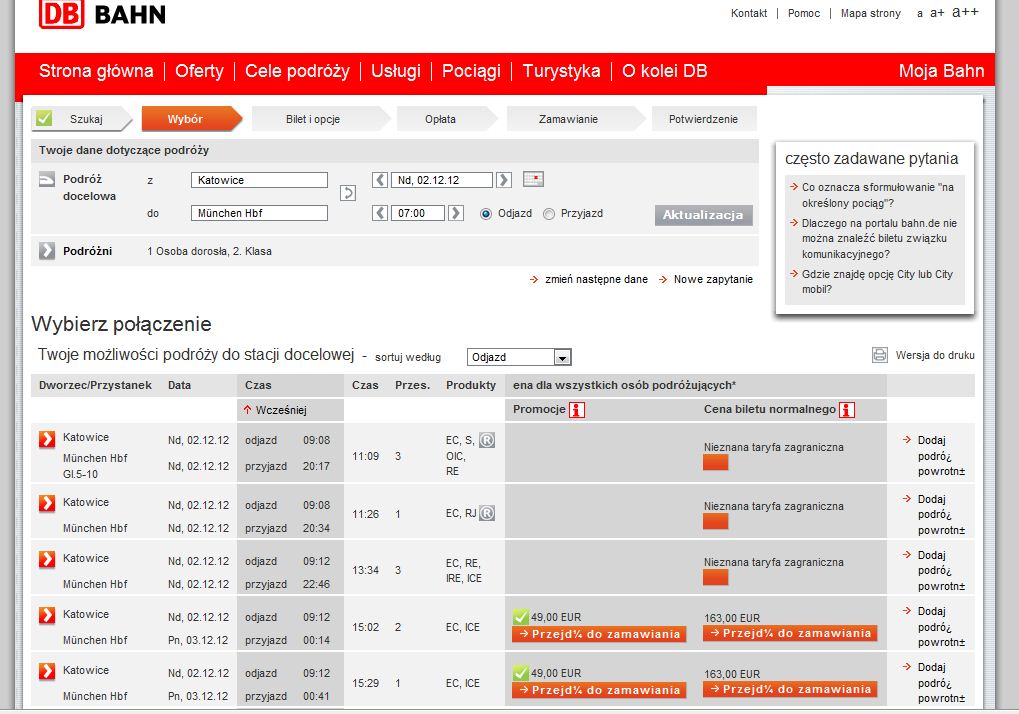Go to next day with date arrow
The height and width of the screenshot is (714, 1019).
504,180
